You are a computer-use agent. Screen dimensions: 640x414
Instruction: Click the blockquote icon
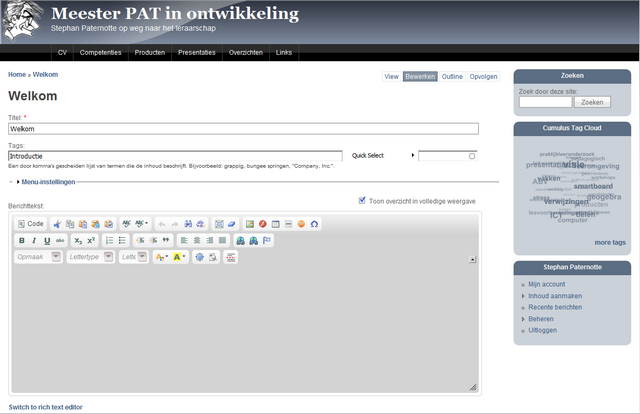point(165,241)
